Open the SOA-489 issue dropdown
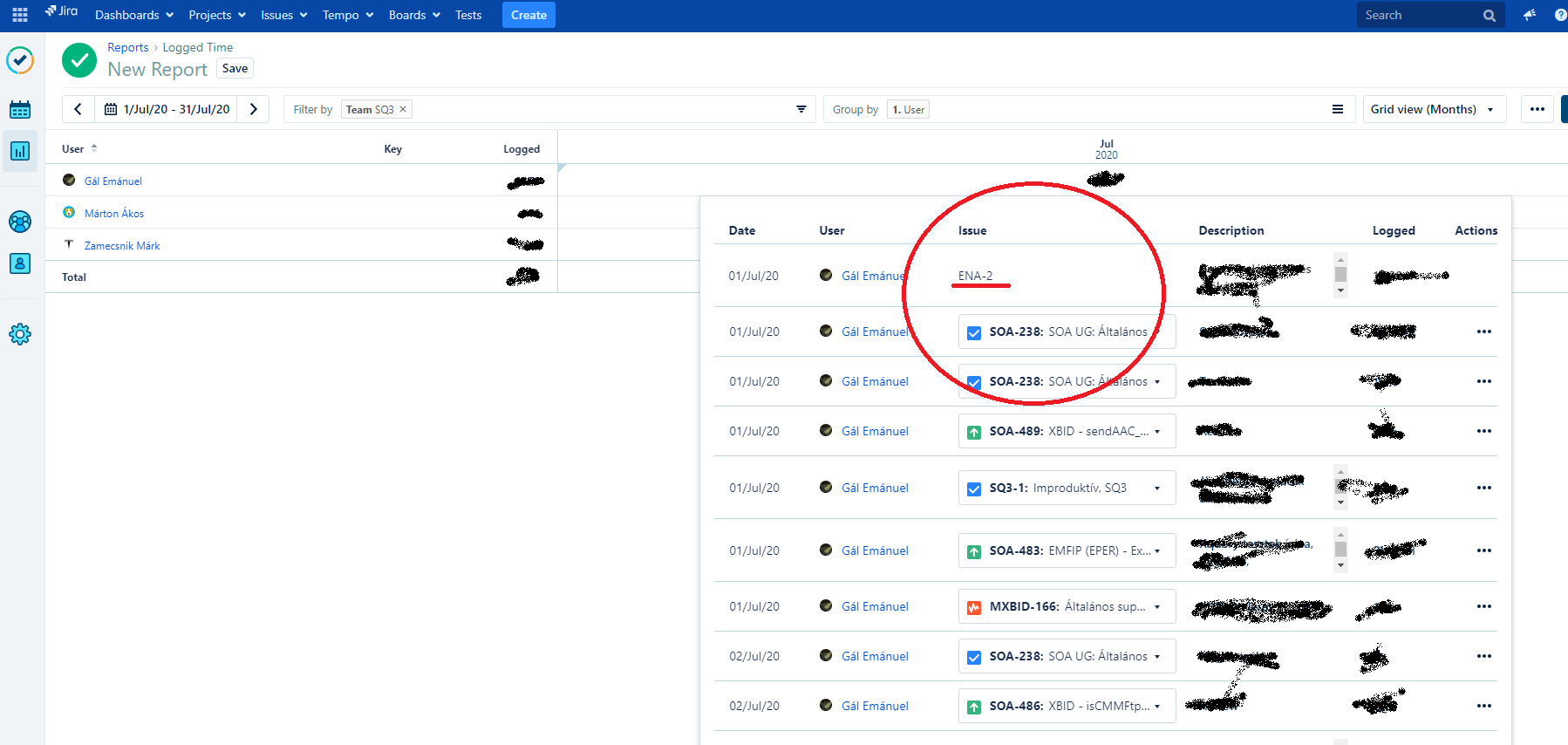This screenshot has width=1568, height=745. 1156,431
